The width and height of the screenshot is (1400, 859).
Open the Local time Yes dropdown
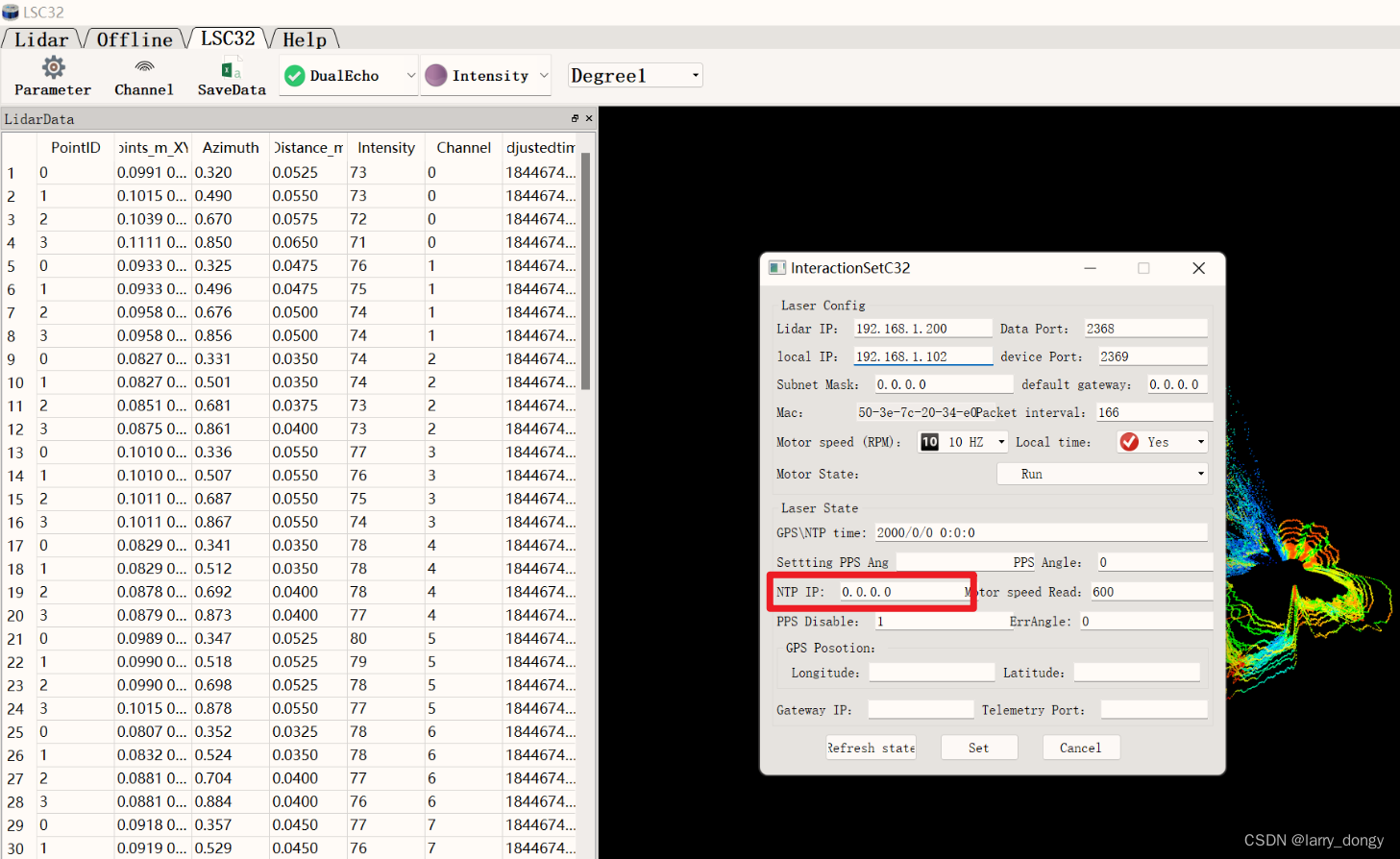tap(1162, 442)
